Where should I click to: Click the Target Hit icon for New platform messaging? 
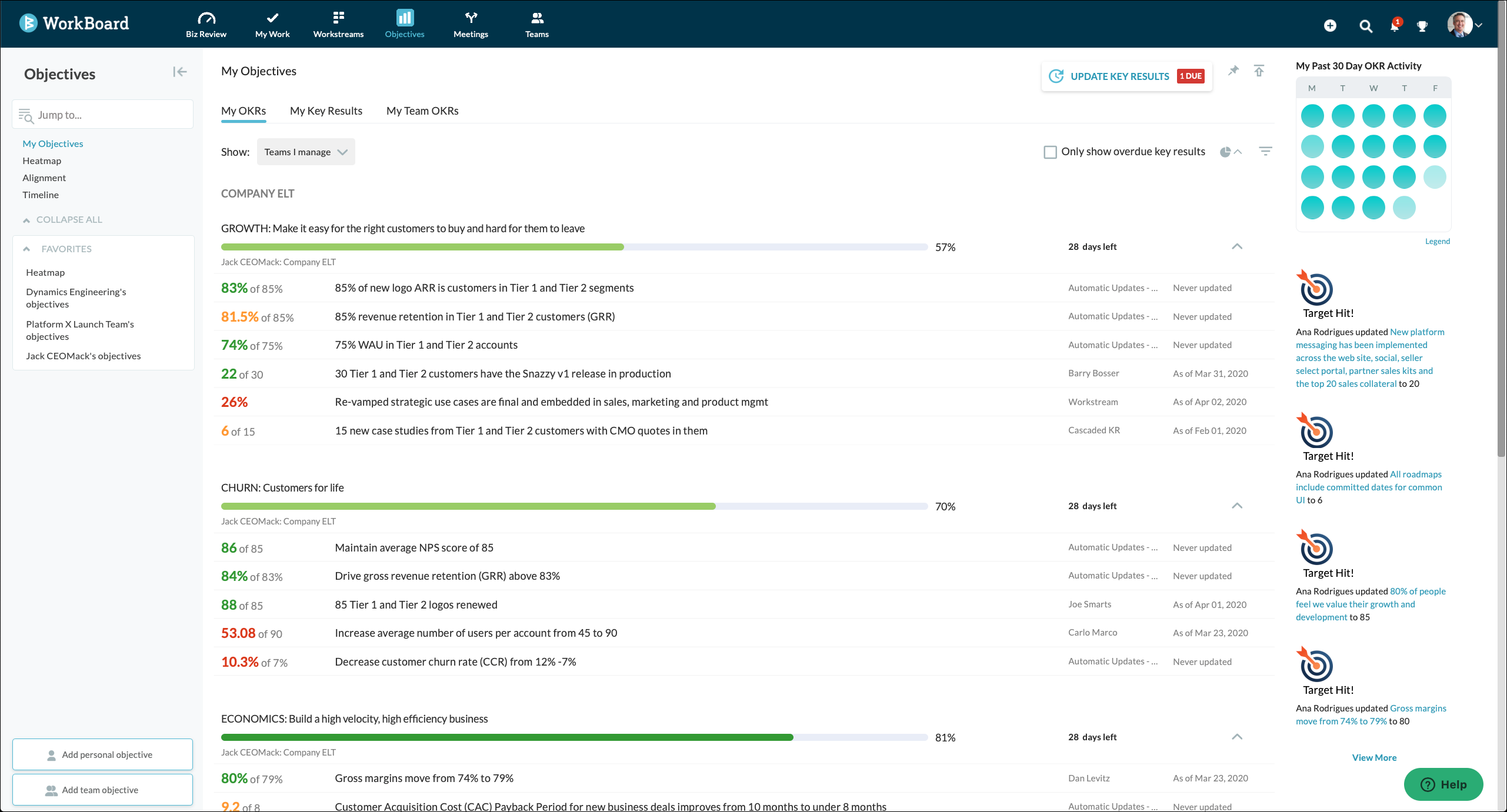pos(1315,286)
